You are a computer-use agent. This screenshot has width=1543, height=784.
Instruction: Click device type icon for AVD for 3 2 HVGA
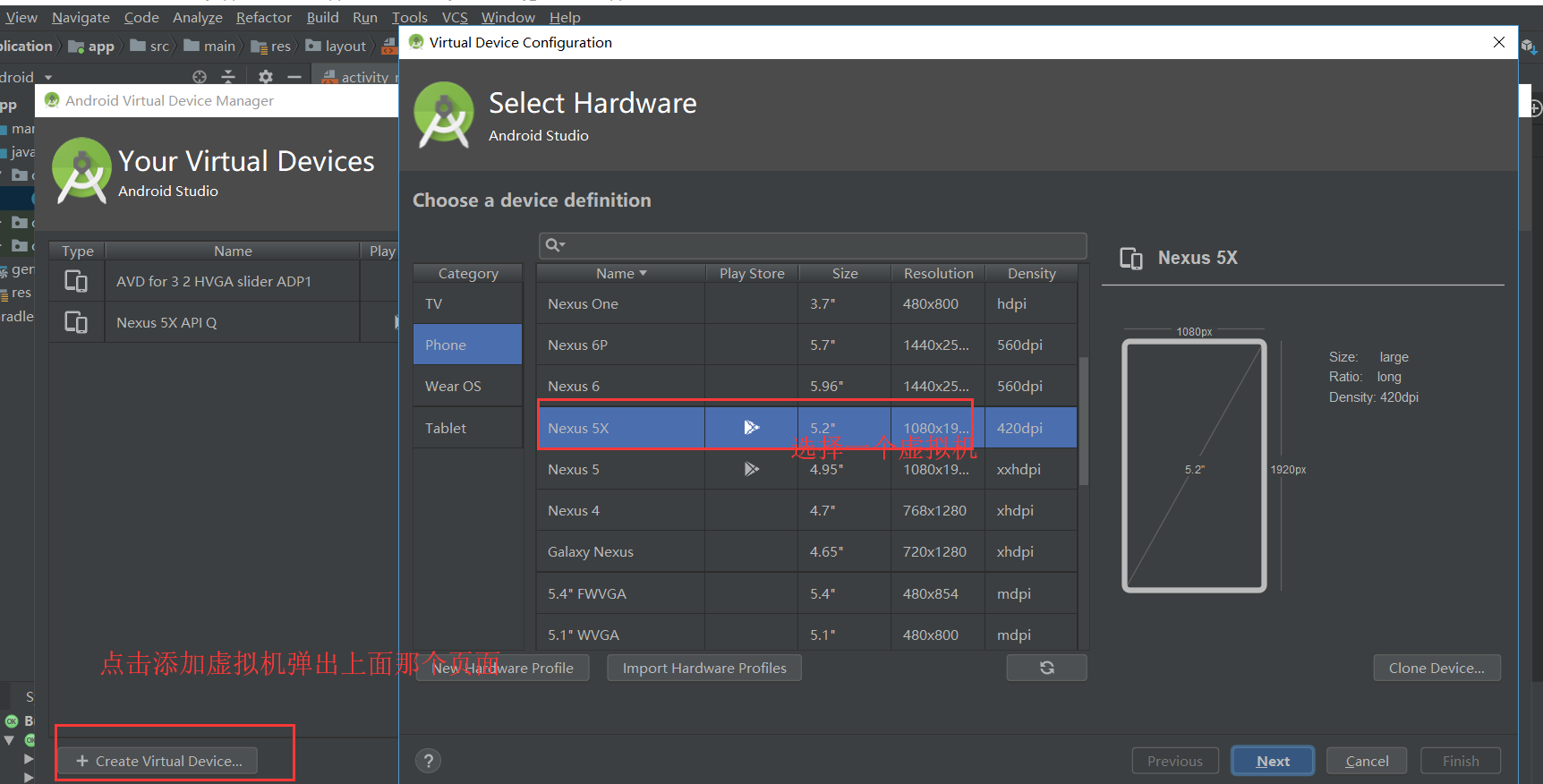click(76, 281)
